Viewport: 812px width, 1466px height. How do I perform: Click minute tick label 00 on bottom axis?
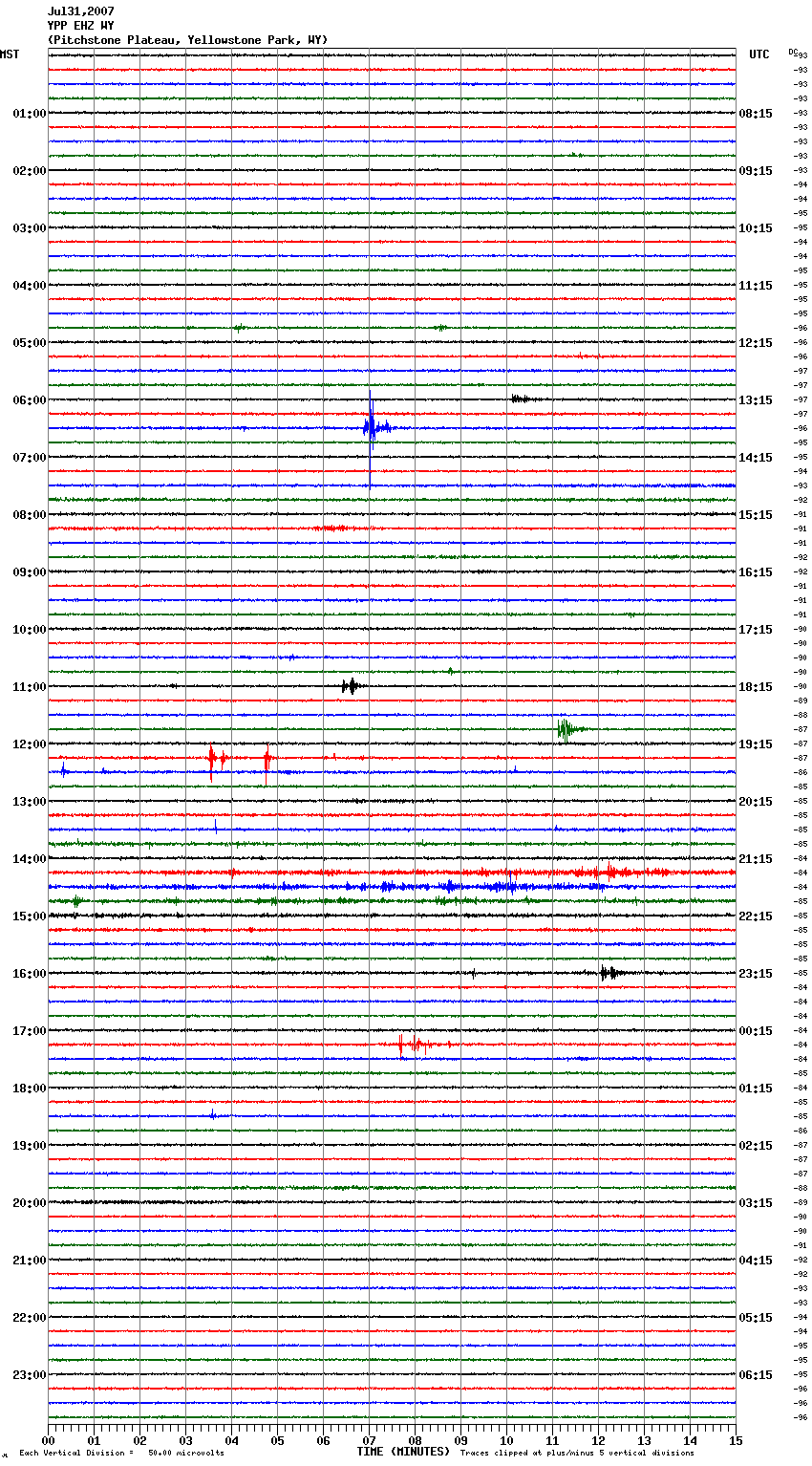[x=48, y=1440]
